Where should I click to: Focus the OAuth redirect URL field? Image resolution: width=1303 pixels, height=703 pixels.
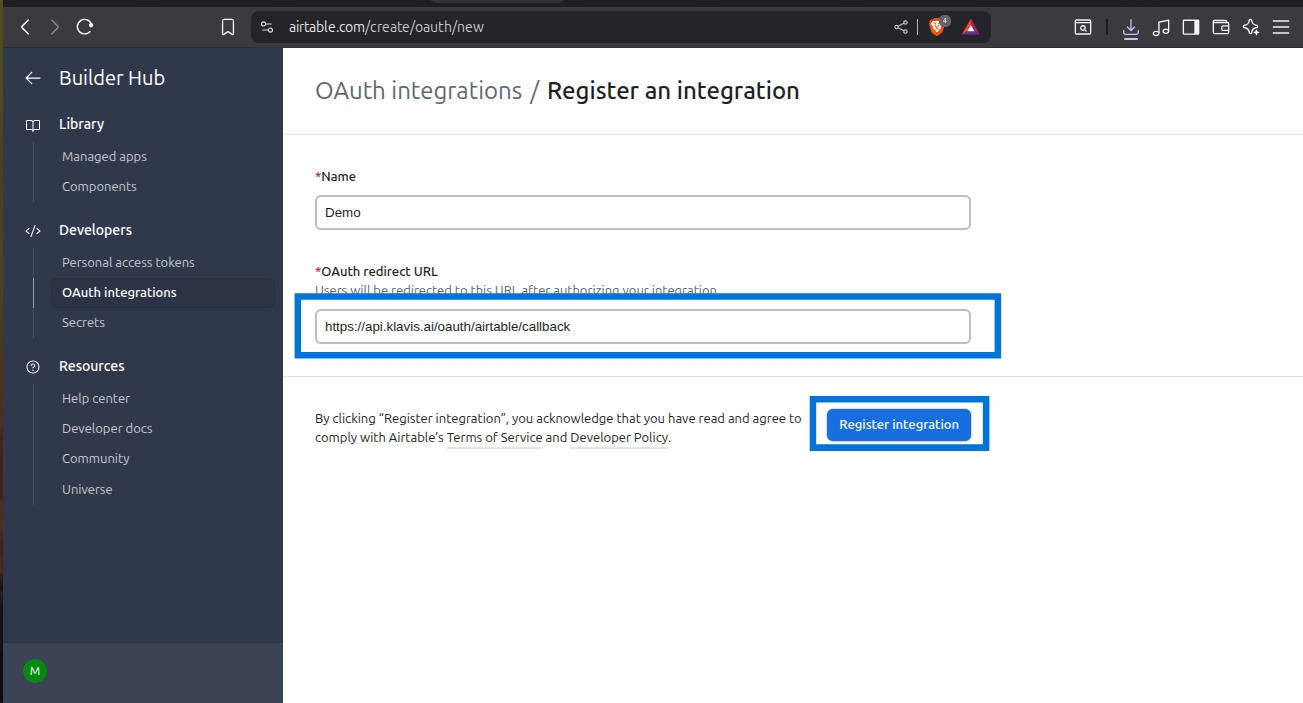[x=642, y=326]
